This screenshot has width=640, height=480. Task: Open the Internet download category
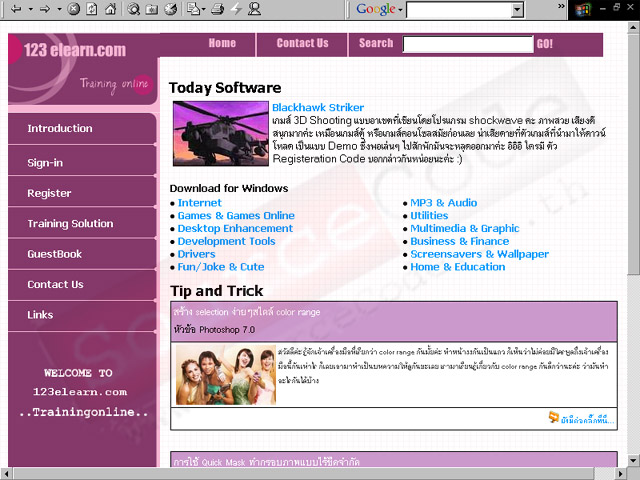point(200,203)
